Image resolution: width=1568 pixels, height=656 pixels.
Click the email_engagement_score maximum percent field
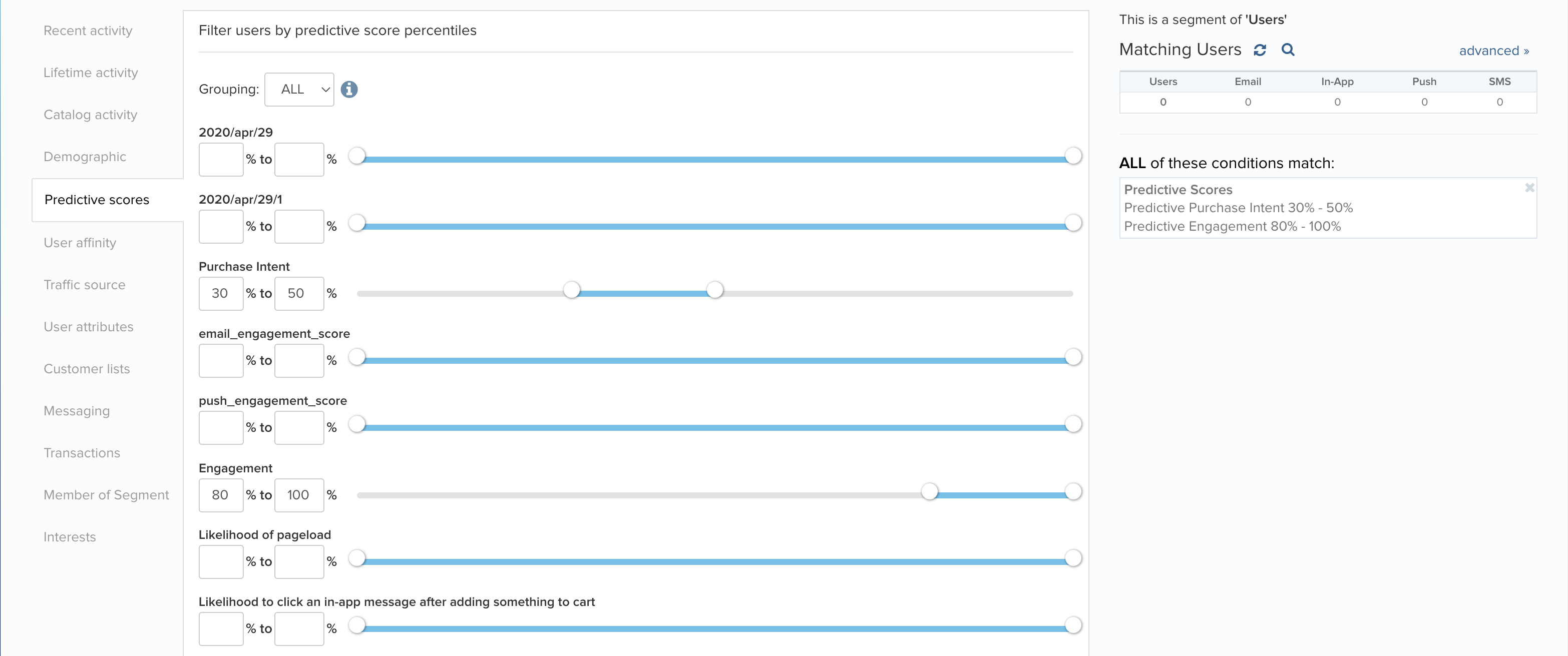click(298, 360)
